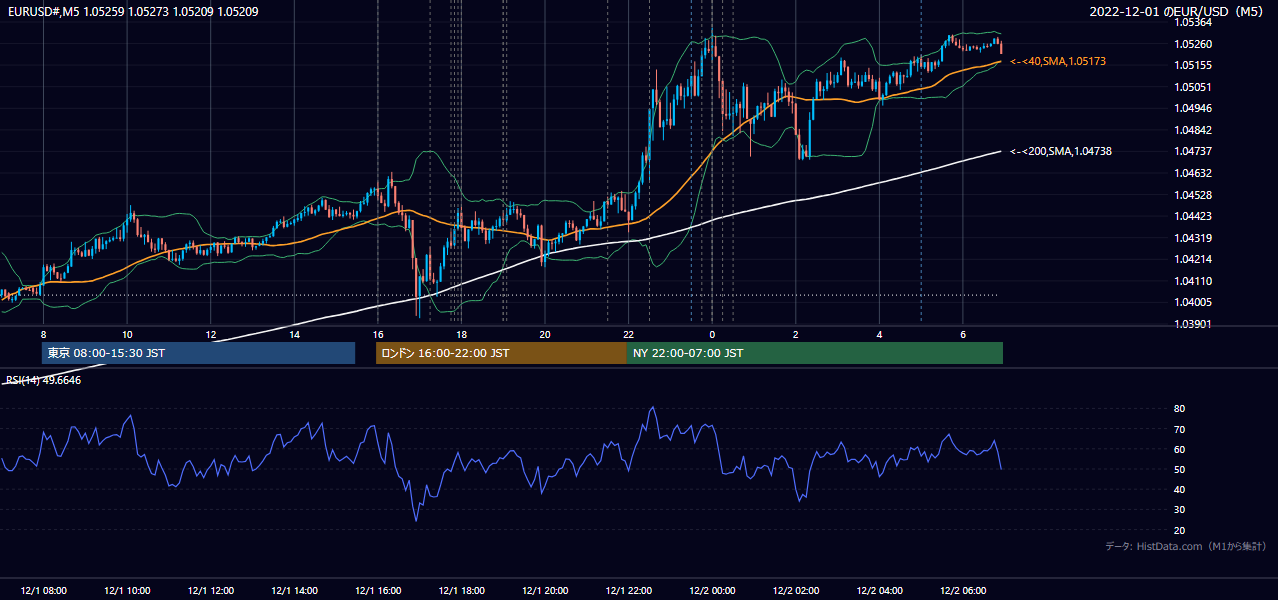1278x600 pixels.
Task: Click the 12/2 06:00 bottom time label
Action: pos(963,591)
